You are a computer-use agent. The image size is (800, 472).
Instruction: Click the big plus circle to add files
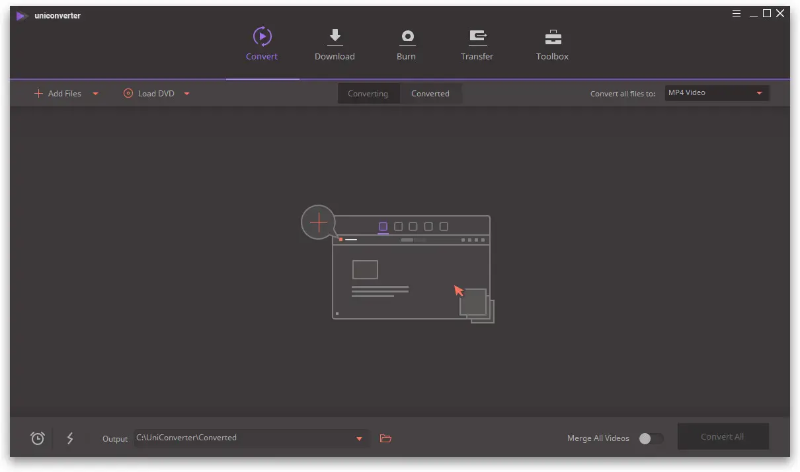coord(318,222)
